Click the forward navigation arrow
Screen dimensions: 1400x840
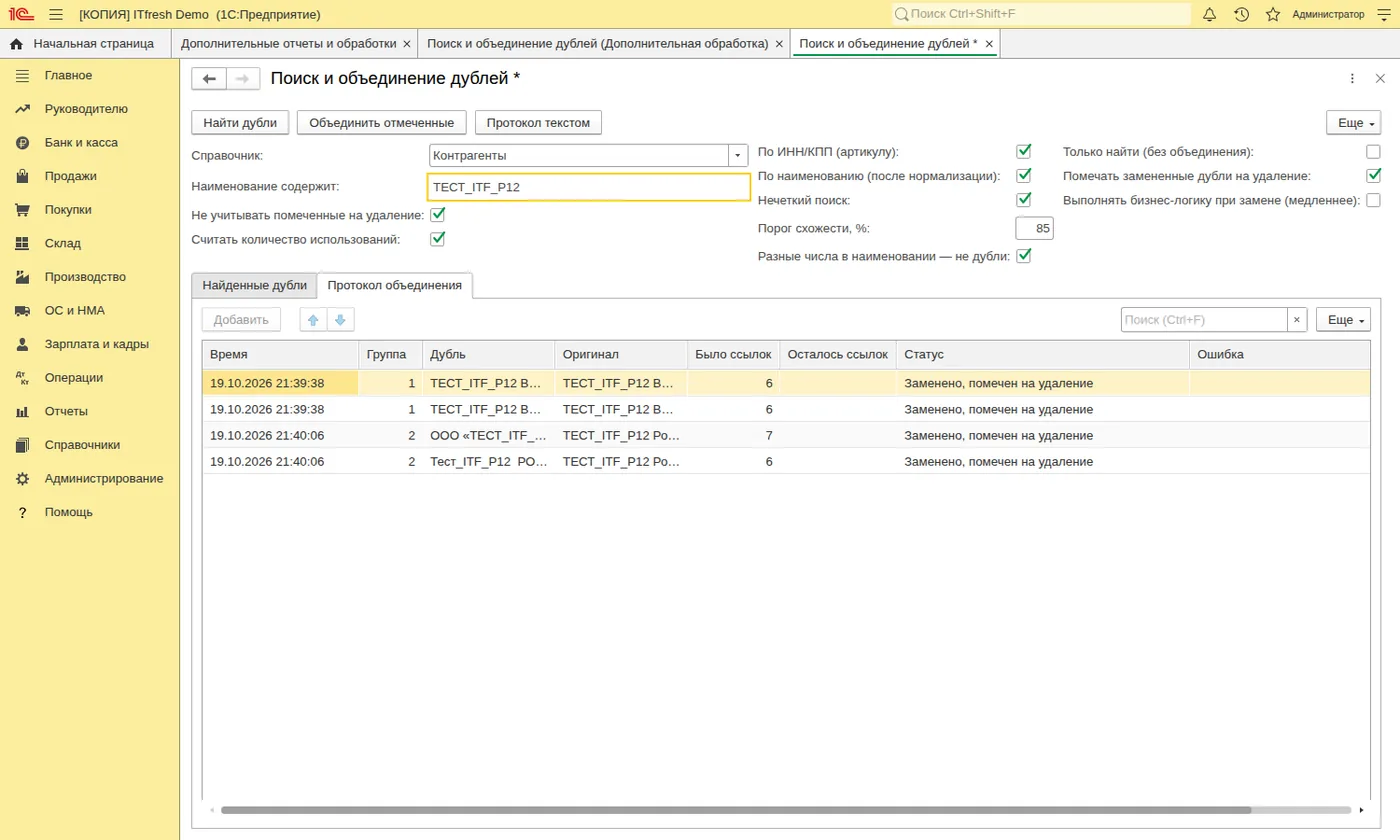point(243,79)
